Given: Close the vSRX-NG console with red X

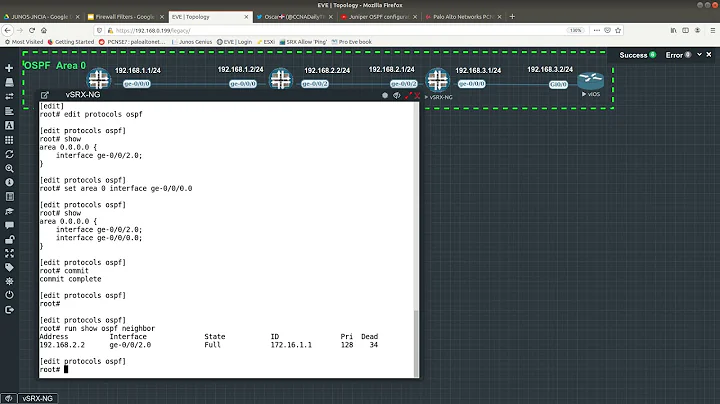Looking at the screenshot, I should tap(417, 95).
